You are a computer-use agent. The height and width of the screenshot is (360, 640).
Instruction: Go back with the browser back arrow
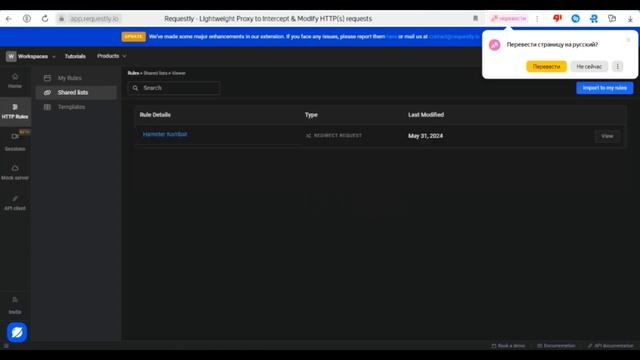click(9, 19)
